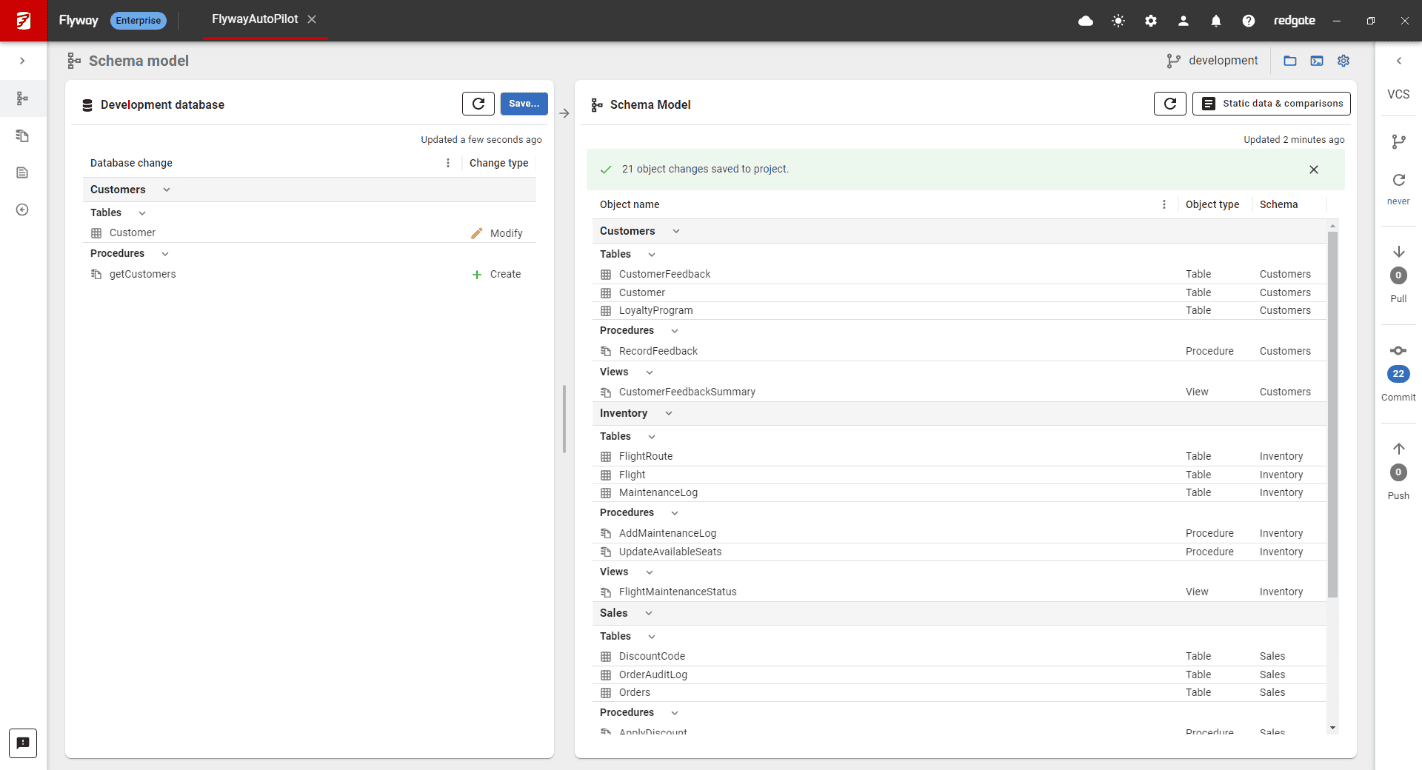The height and width of the screenshot is (770, 1422).
Task: Close the FlywayAutoPilot tab
Action: point(312,20)
